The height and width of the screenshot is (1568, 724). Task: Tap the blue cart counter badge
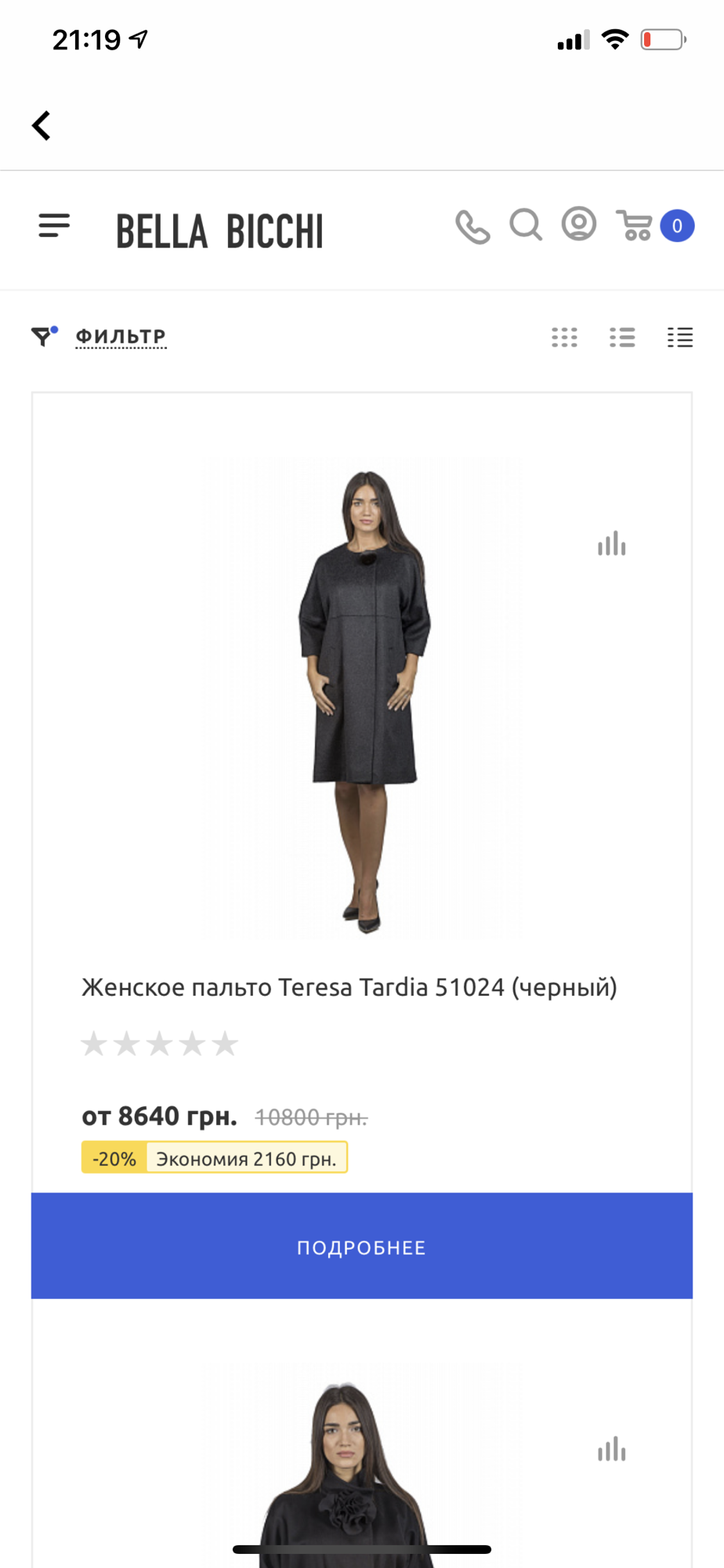[x=677, y=226]
